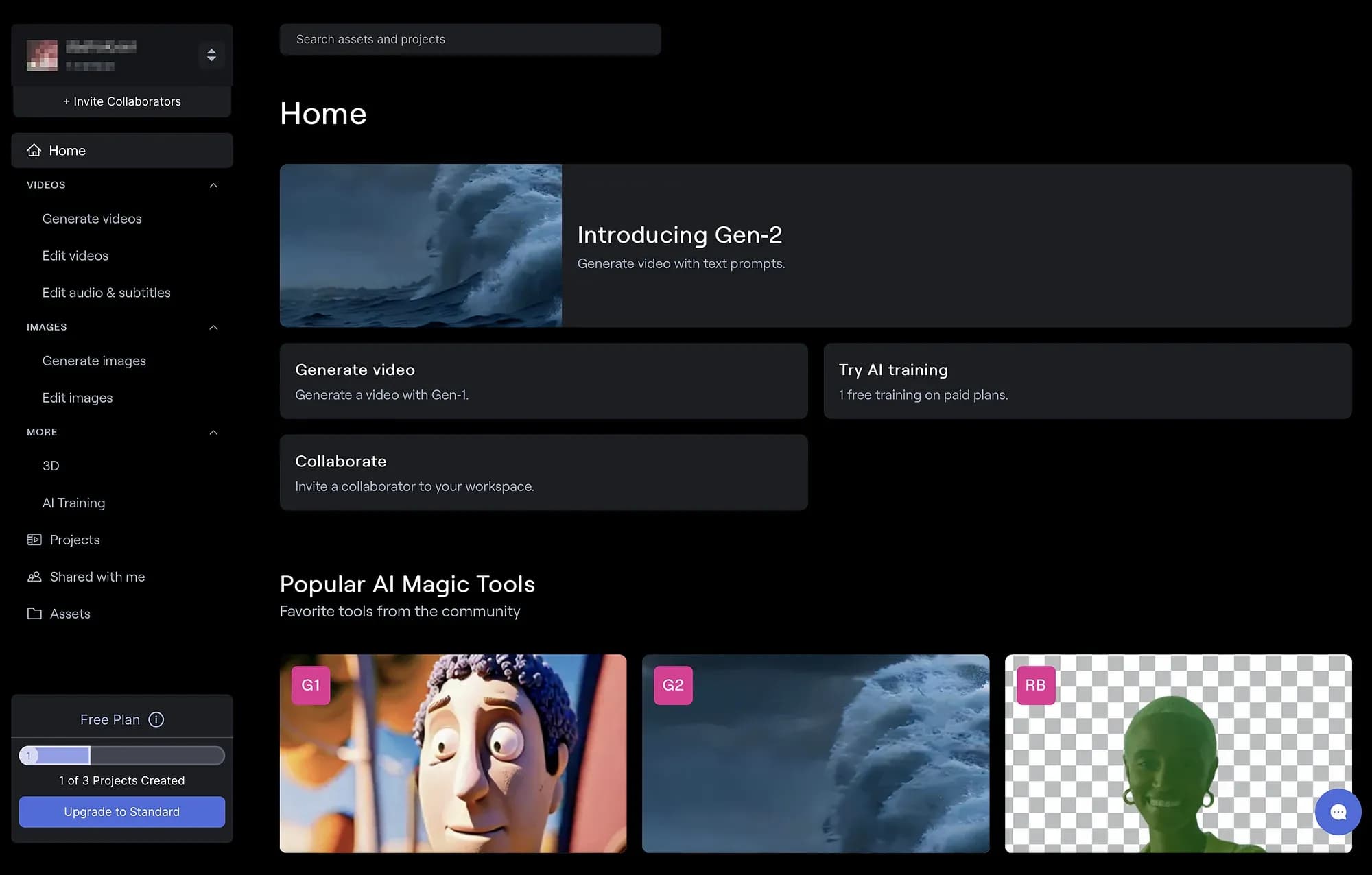Open the chat support bubble icon
Viewport: 1372px width, 875px height.
click(1338, 812)
